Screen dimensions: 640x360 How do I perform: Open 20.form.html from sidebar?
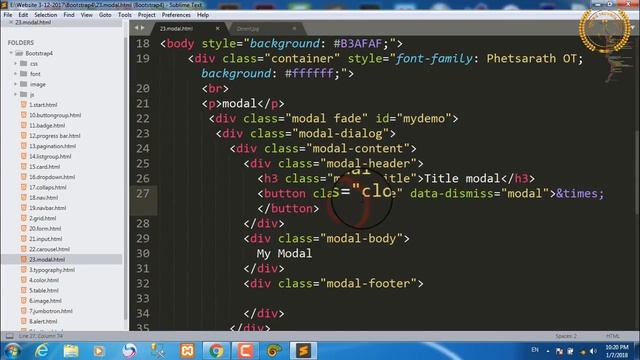(x=45, y=229)
